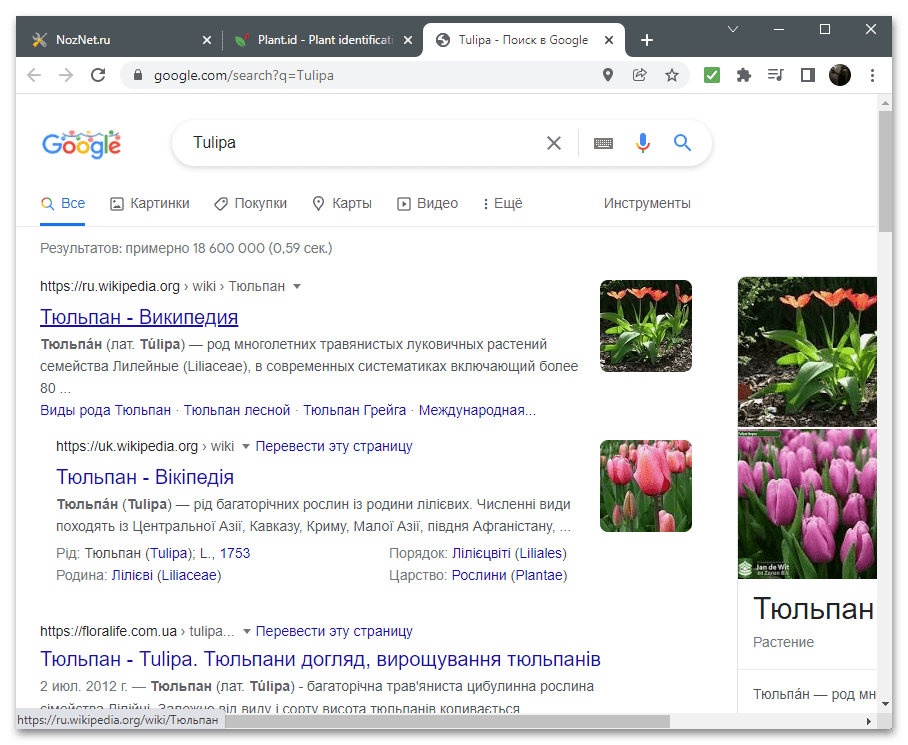This screenshot has width=908, height=745.
Task: Open the Международная... sitelink
Action: pos(477,410)
